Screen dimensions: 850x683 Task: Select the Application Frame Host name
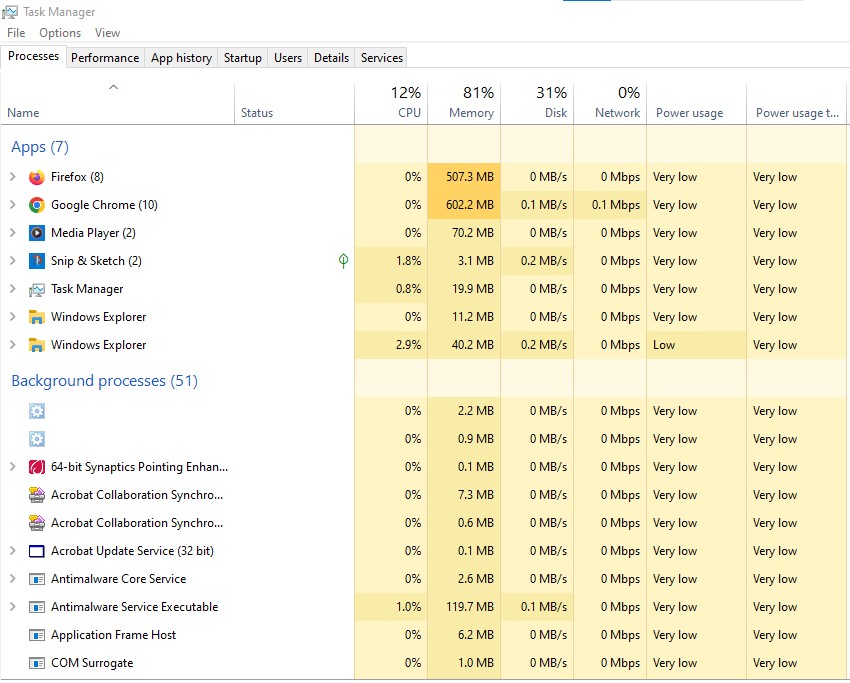pos(113,635)
